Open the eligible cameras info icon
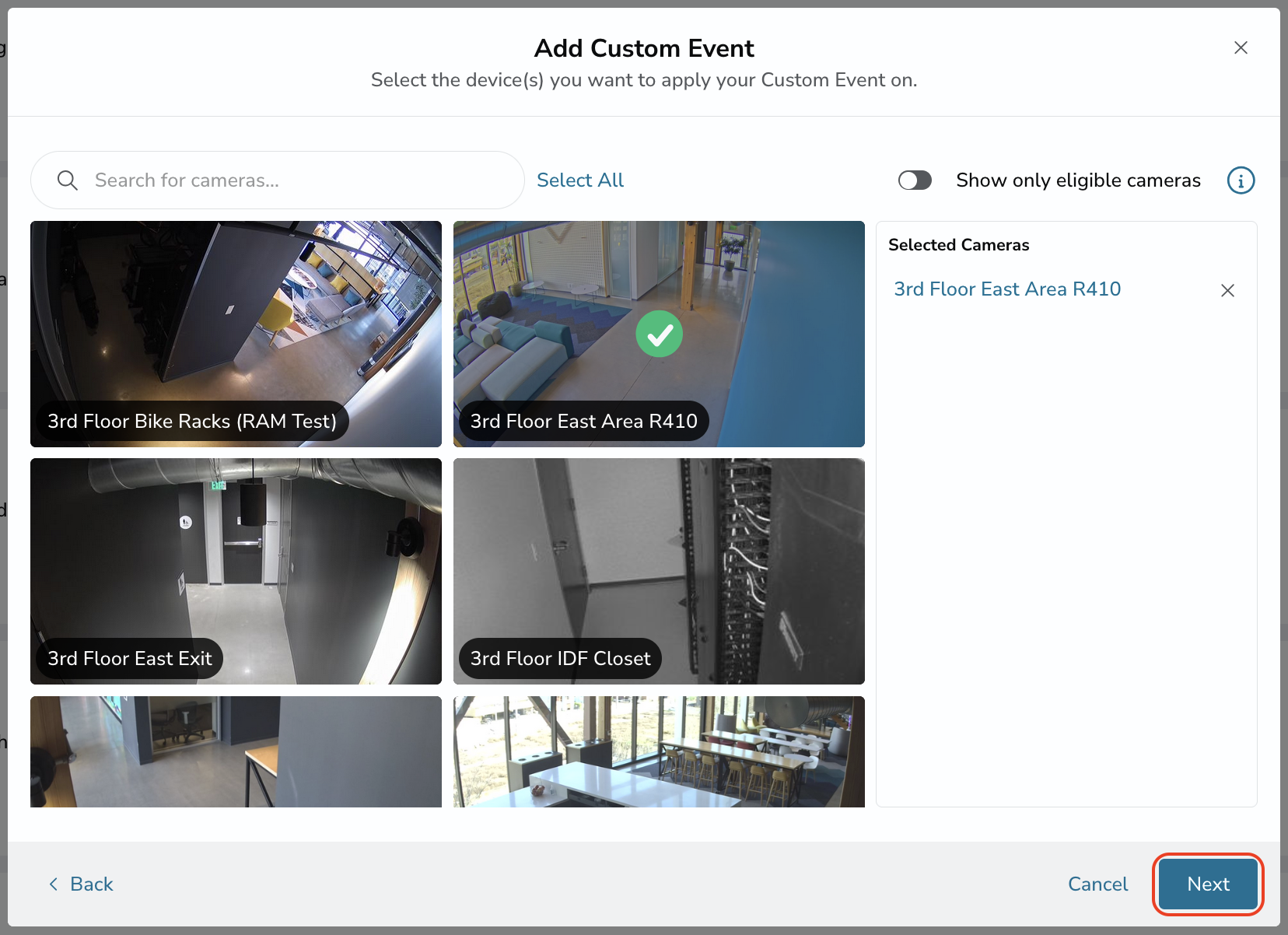 (1241, 180)
